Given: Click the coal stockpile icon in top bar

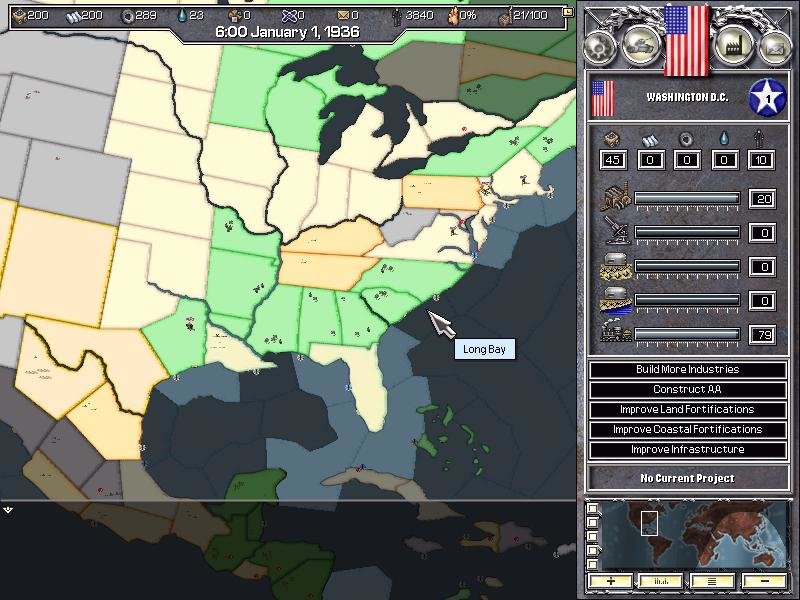Looking at the screenshot, I should pyautogui.click(x=19, y=16).
